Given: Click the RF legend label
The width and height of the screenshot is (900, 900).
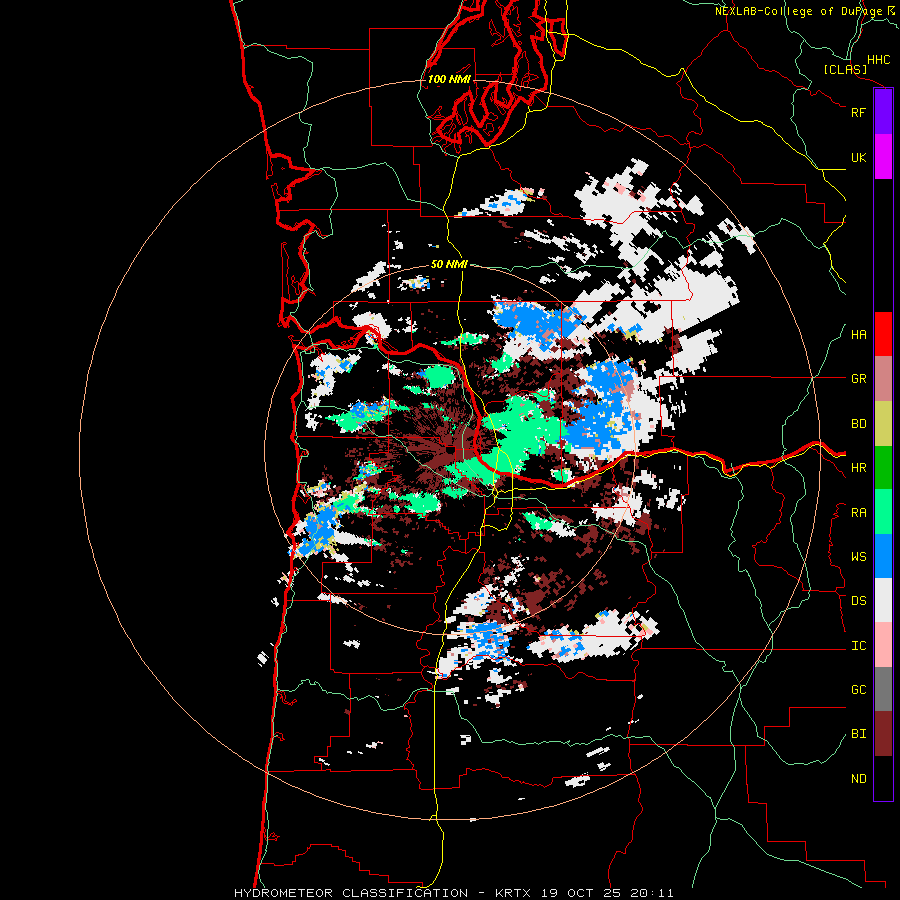Looking at the screenshot, I should 858,112.
